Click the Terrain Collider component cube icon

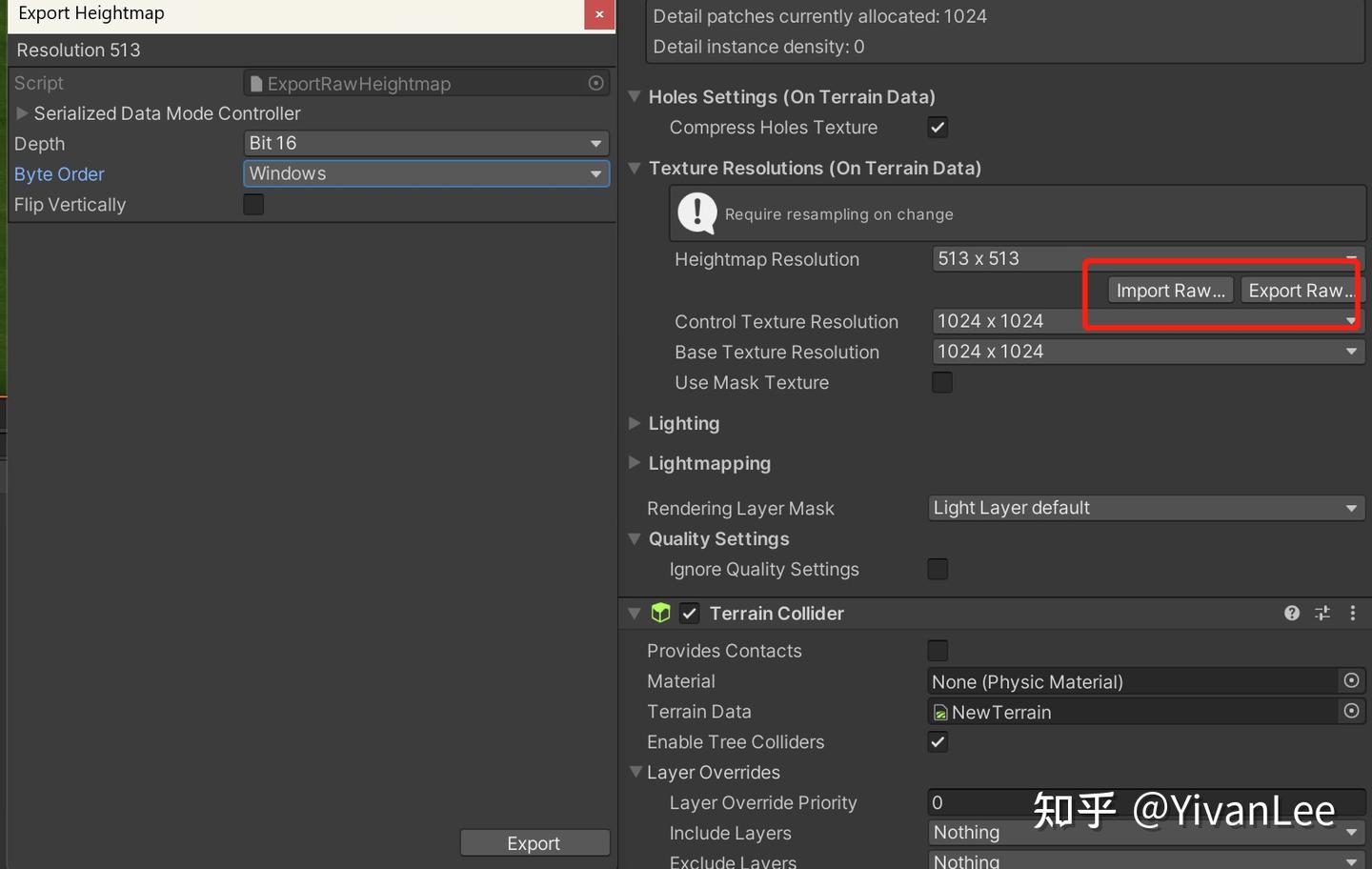tap(661, 613)
